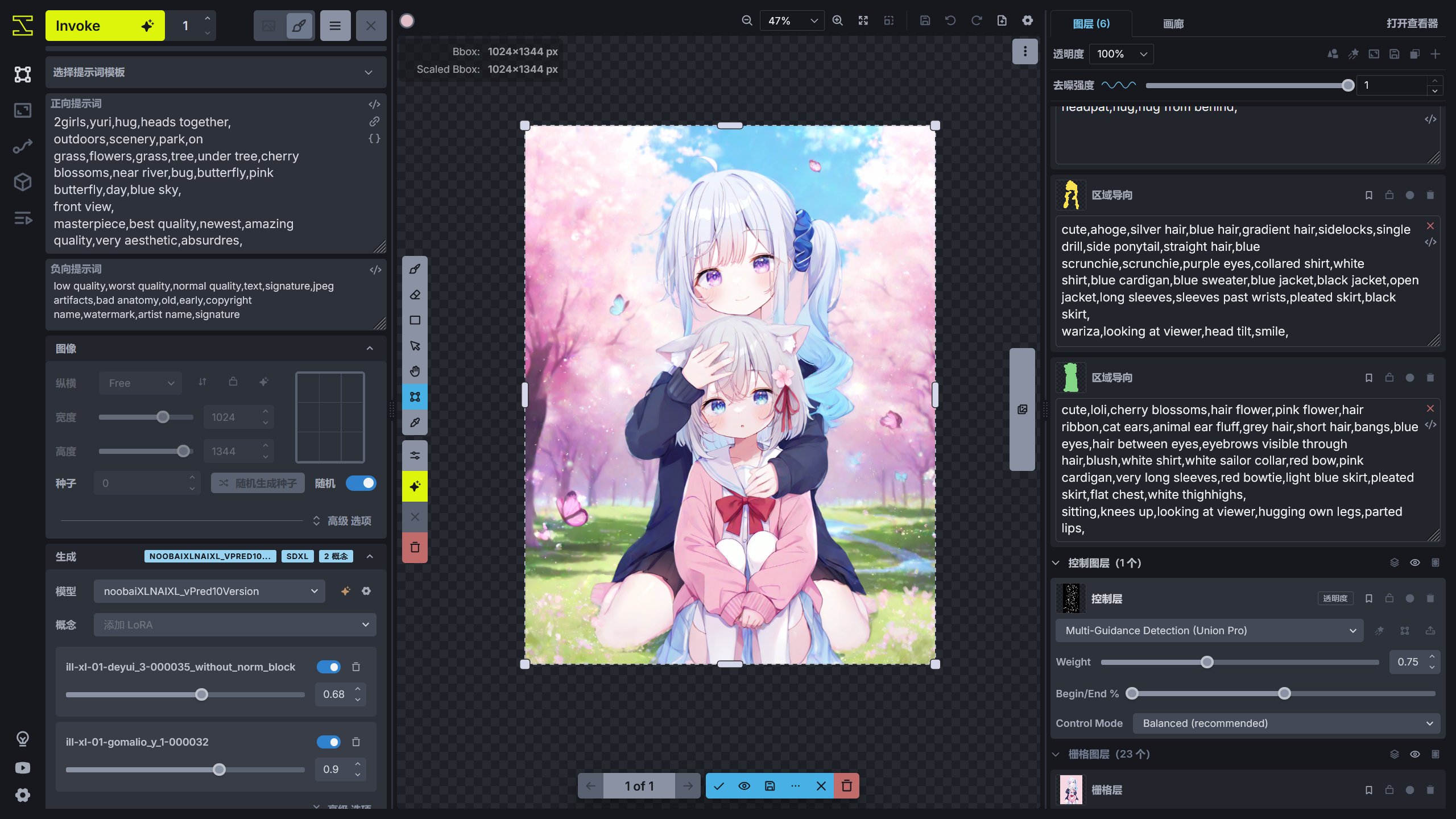Hide the 控制图层 with the eye icon

1415,562
